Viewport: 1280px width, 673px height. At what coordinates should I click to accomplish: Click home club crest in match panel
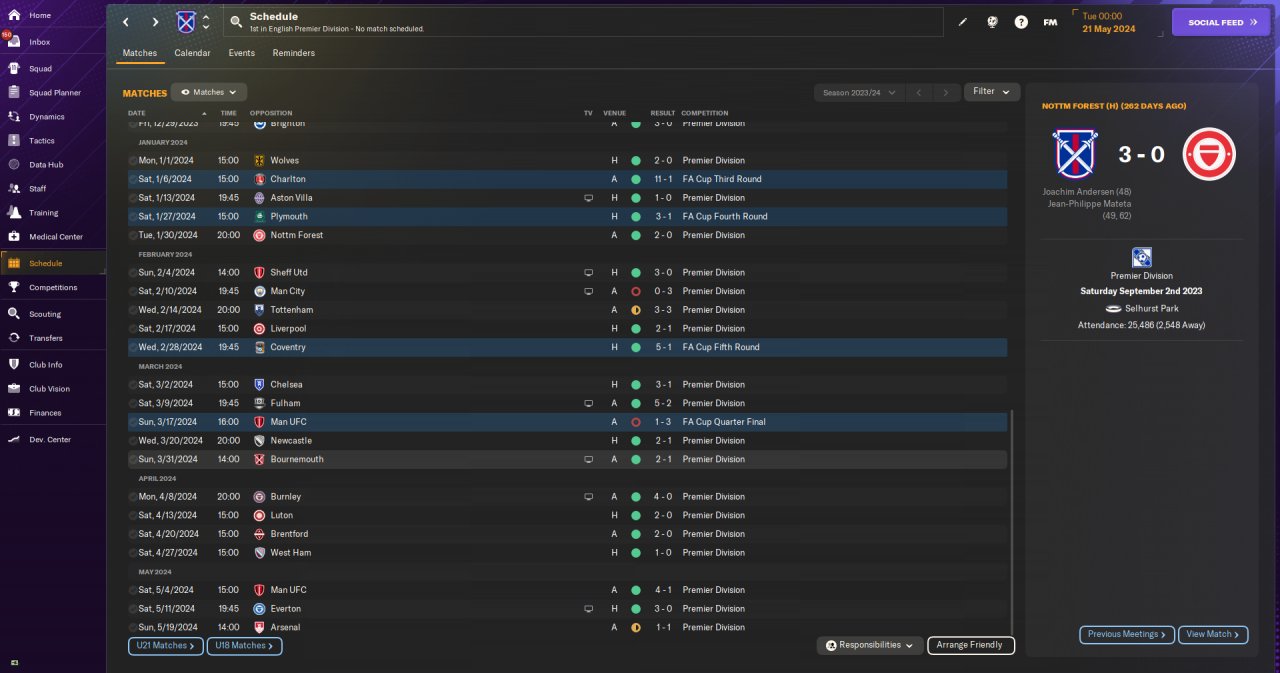(x=1074, y=154)
